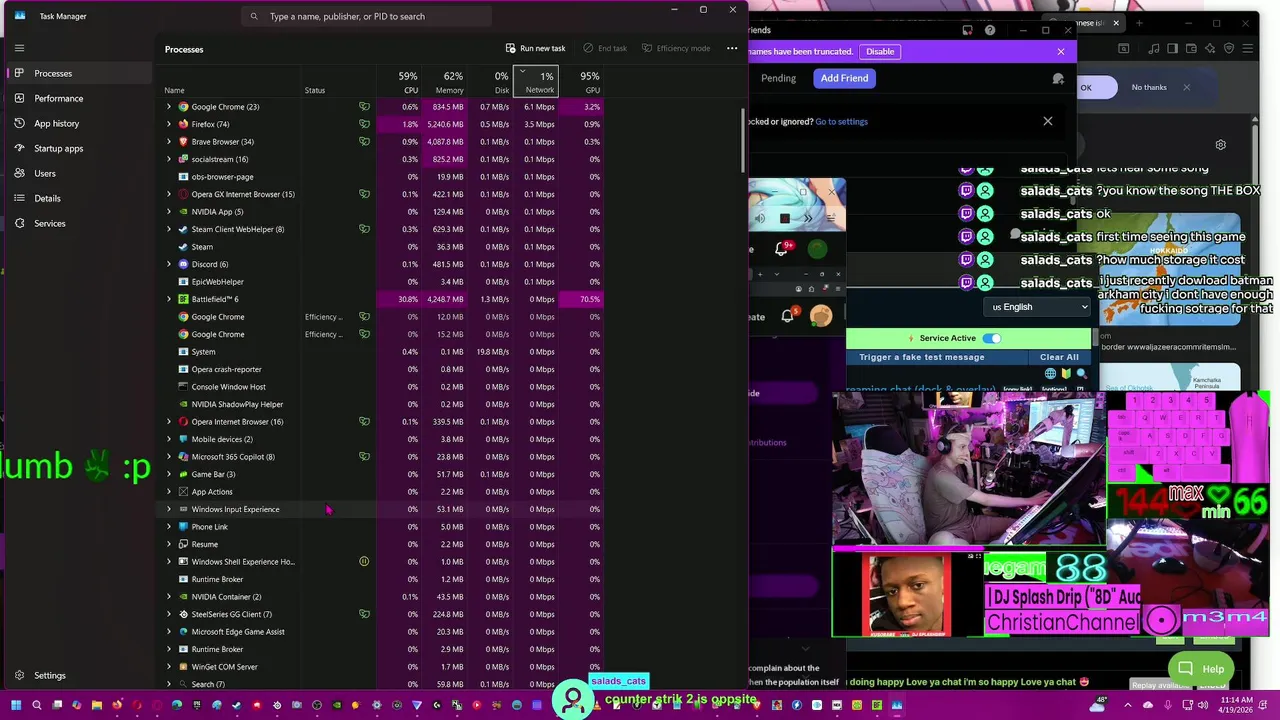Expand the Firefox (74) process group
The image size is (1280, 720).
169,124
